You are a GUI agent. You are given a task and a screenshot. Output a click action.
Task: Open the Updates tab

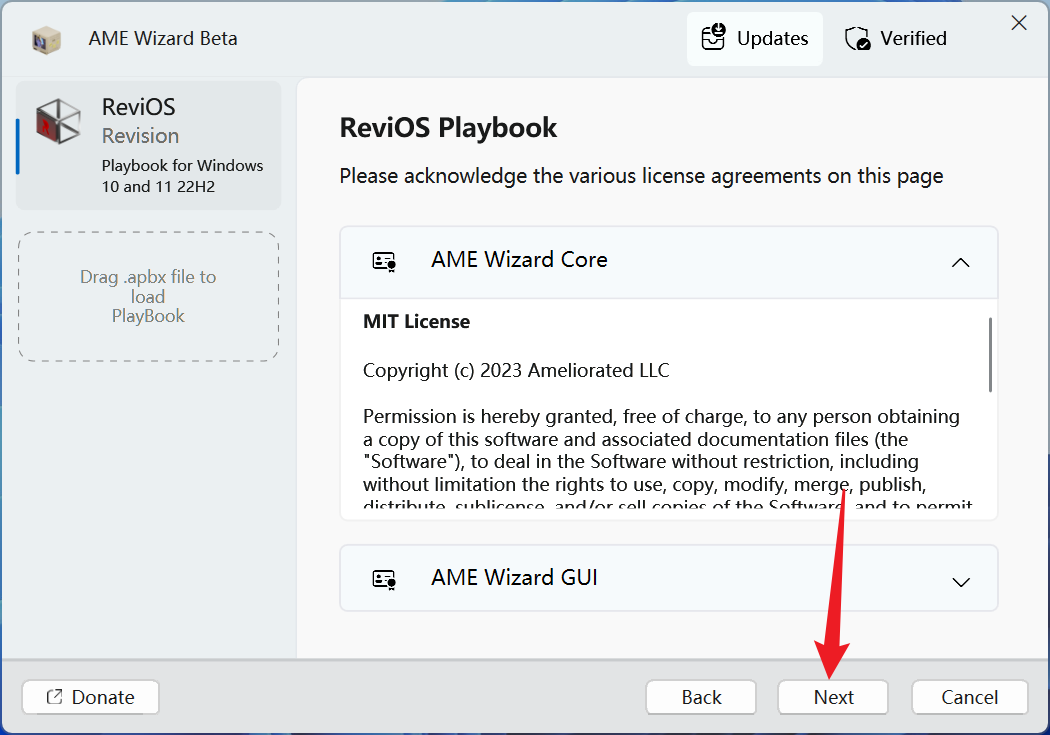click(755, 39)
